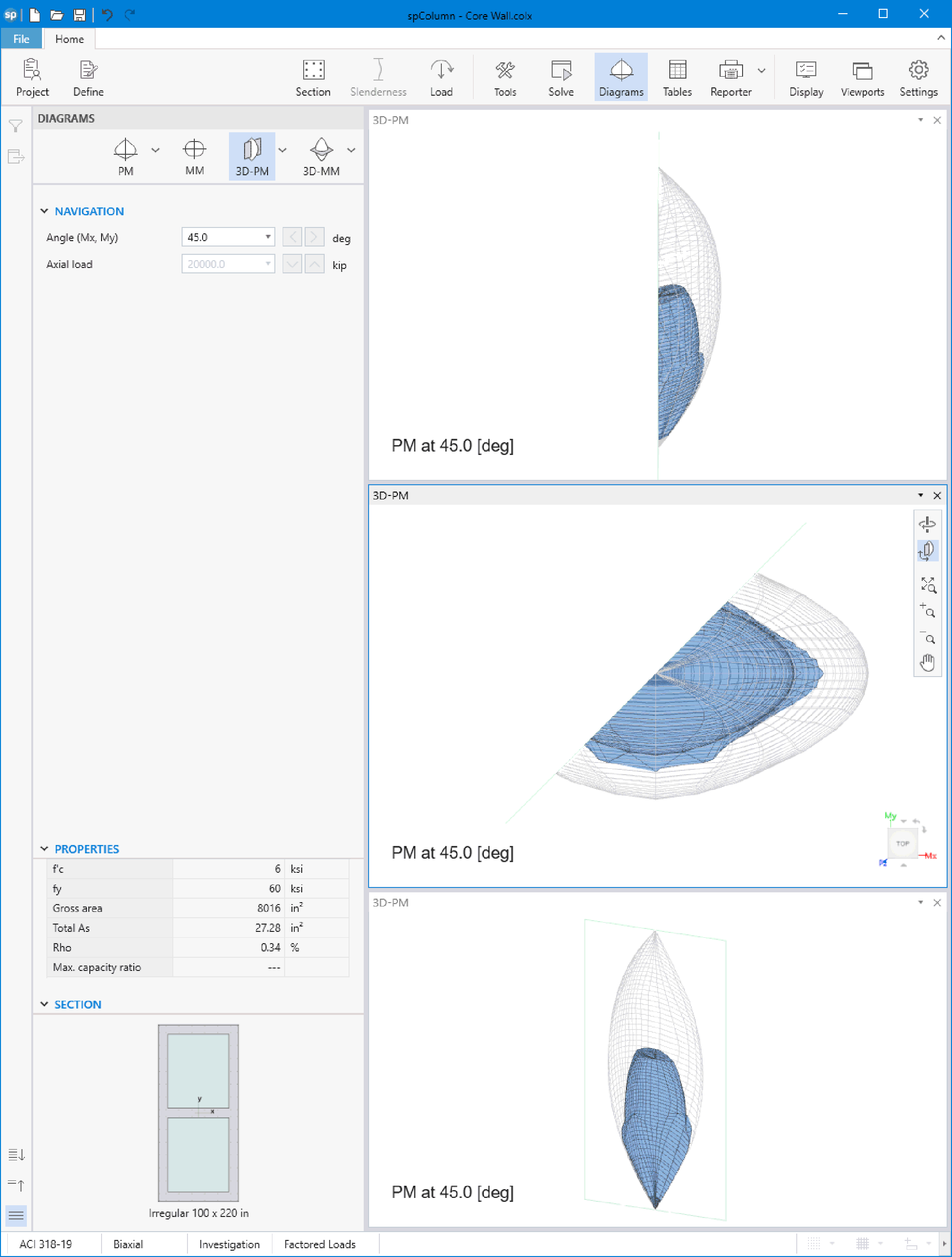The image size is (952, 1257).
Task: Click the ACI 318-19 status bar entry
Action: (46, 1244)
